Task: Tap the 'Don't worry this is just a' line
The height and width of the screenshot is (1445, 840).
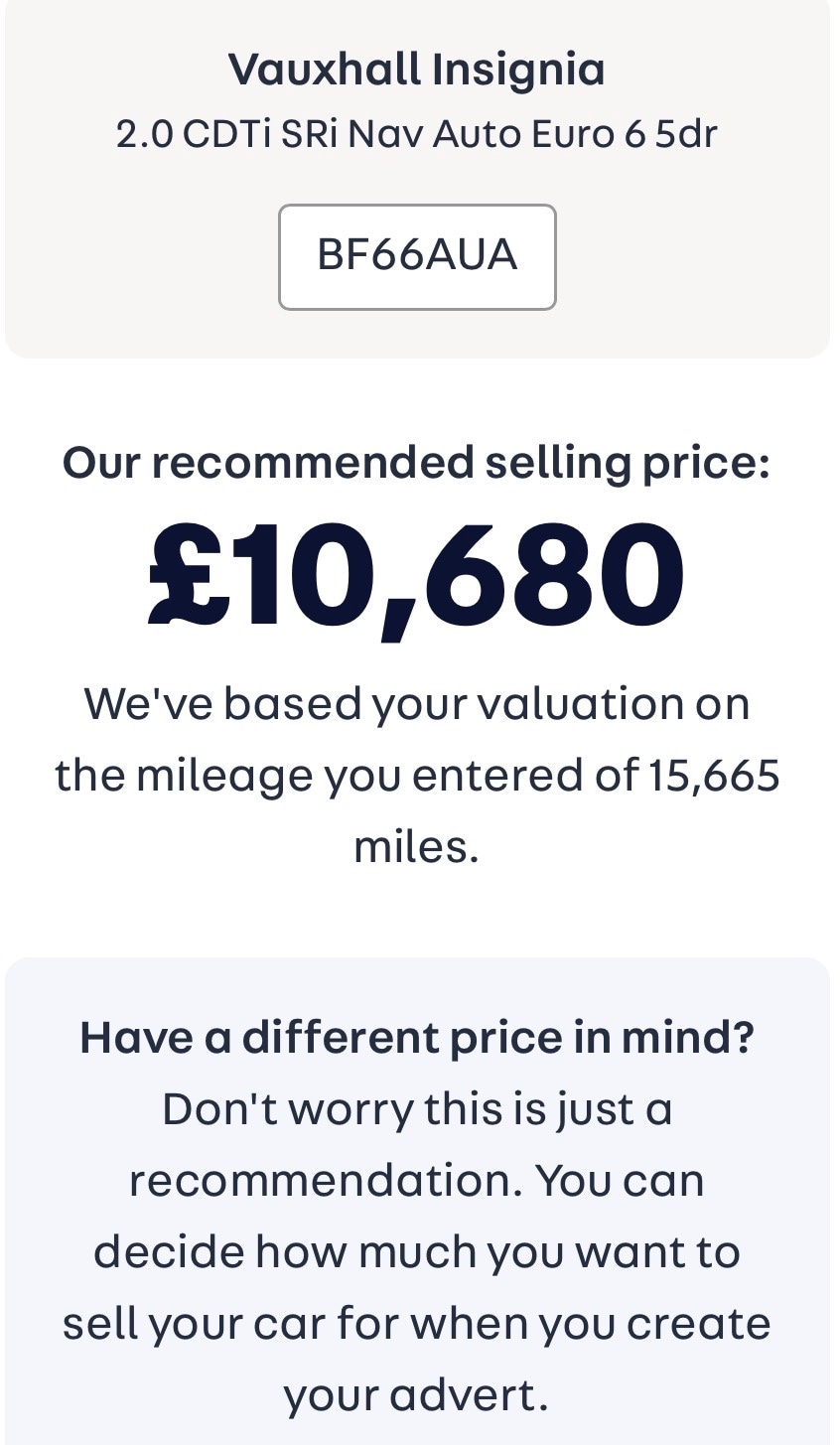Action: 417,1109
